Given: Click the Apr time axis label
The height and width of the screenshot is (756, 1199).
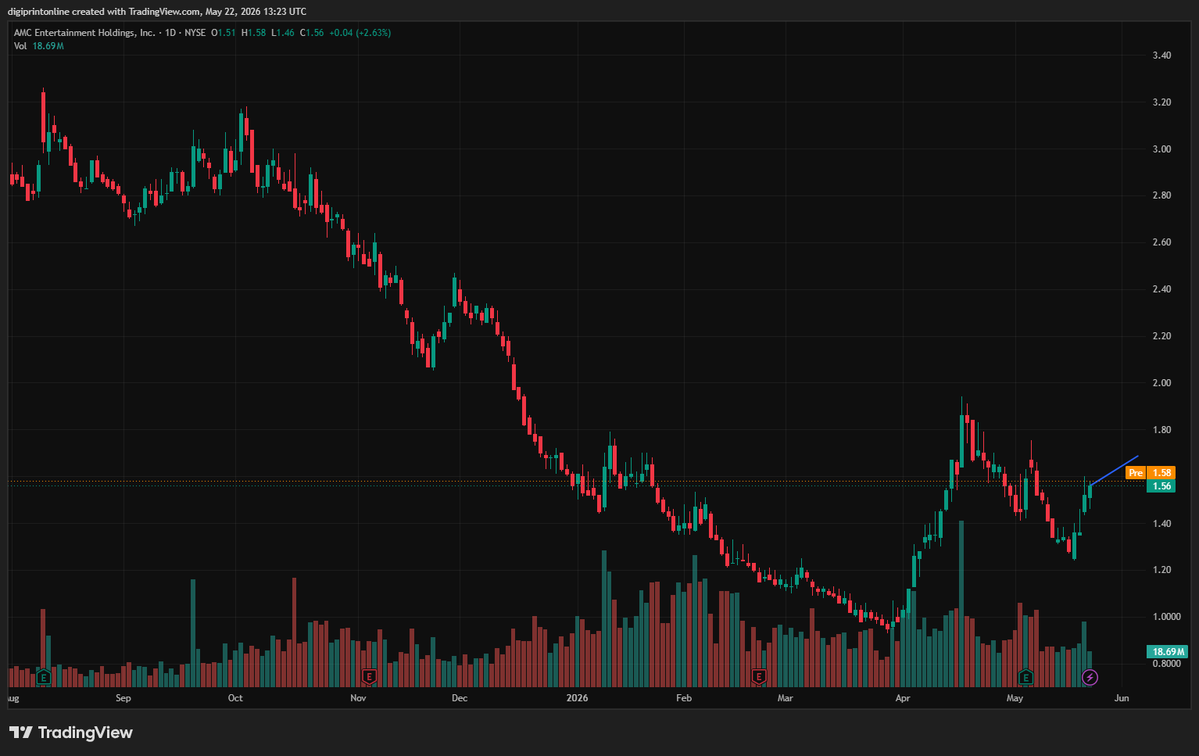Looking at the screenshot, I should click(x=903, y=698).
